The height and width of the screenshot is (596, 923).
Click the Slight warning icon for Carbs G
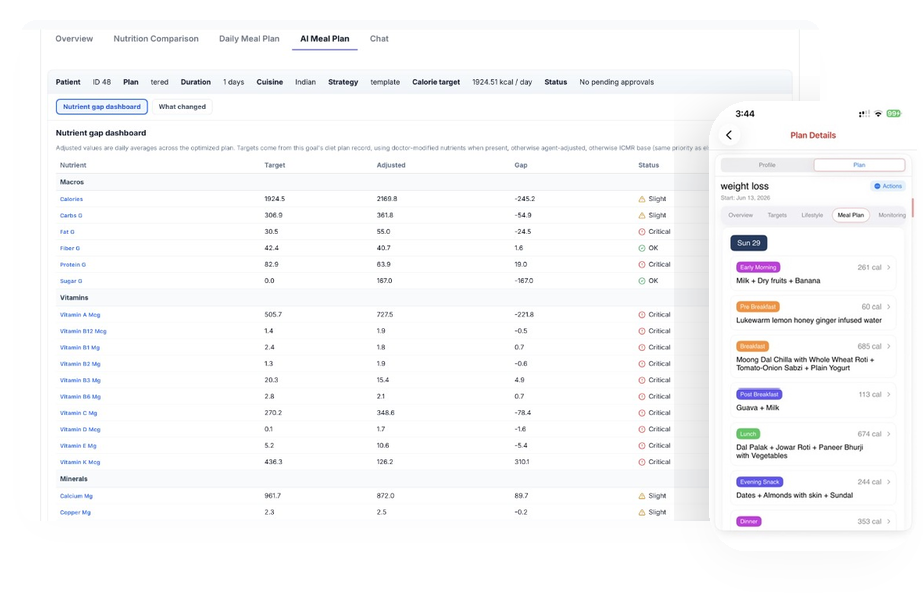tap(642, 216)
